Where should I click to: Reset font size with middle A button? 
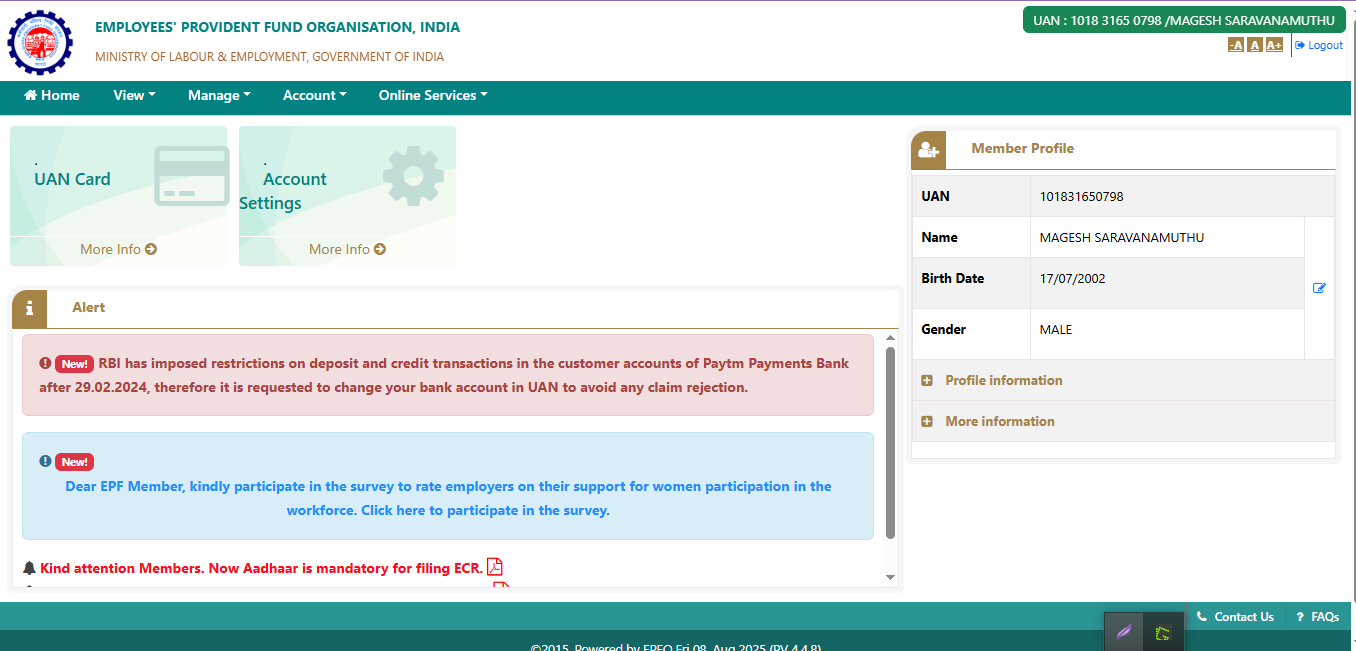click(1255, 45)
